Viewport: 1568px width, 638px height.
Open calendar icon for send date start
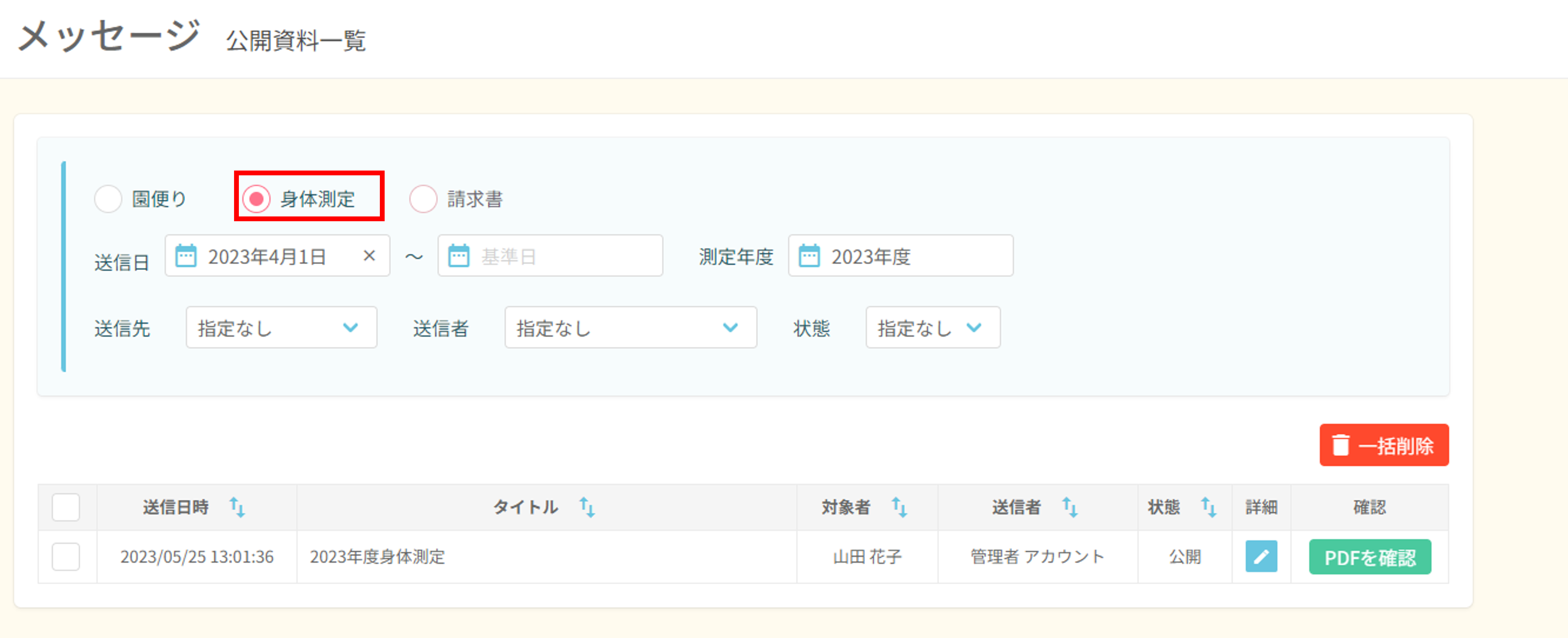186,256
